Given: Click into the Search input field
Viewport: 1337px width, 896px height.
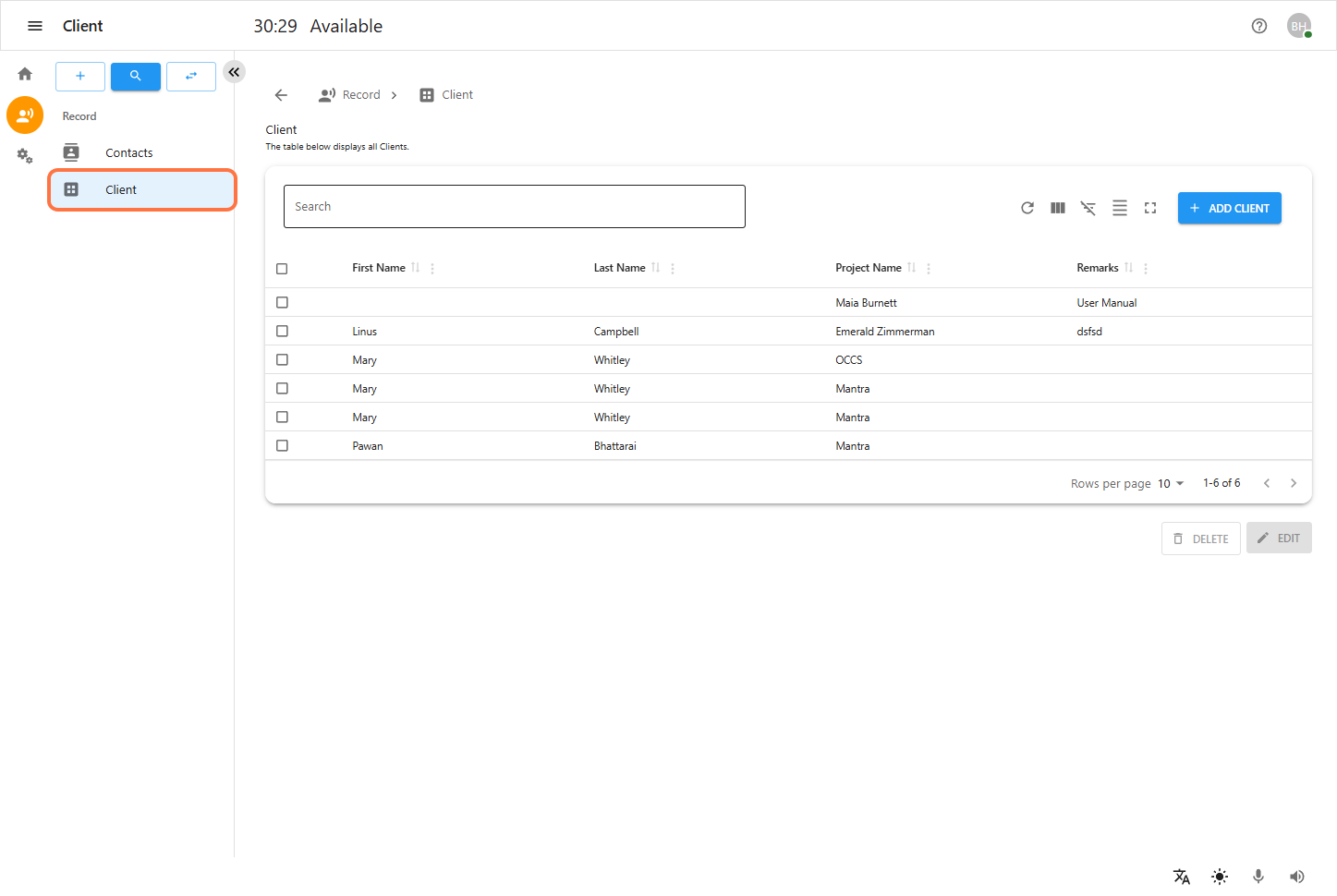Looking at the screenshot, I should coord(514,207).
